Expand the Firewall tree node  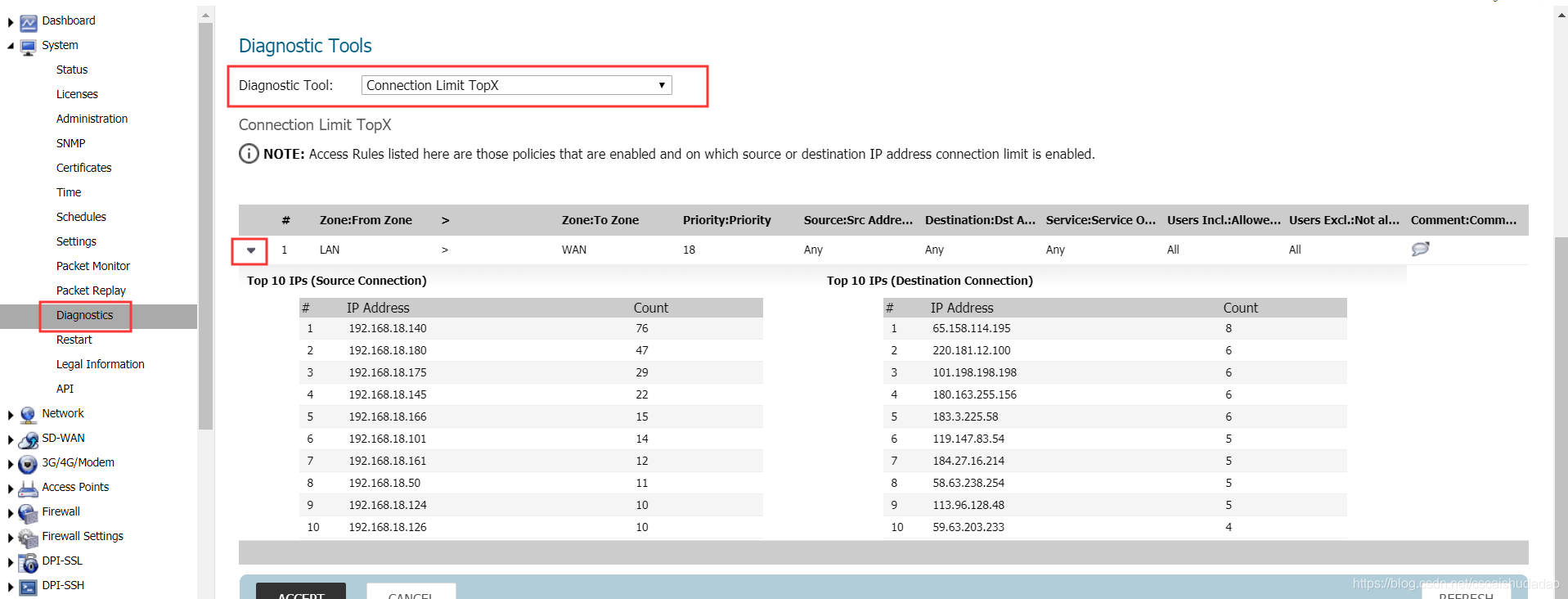point(11,513)
